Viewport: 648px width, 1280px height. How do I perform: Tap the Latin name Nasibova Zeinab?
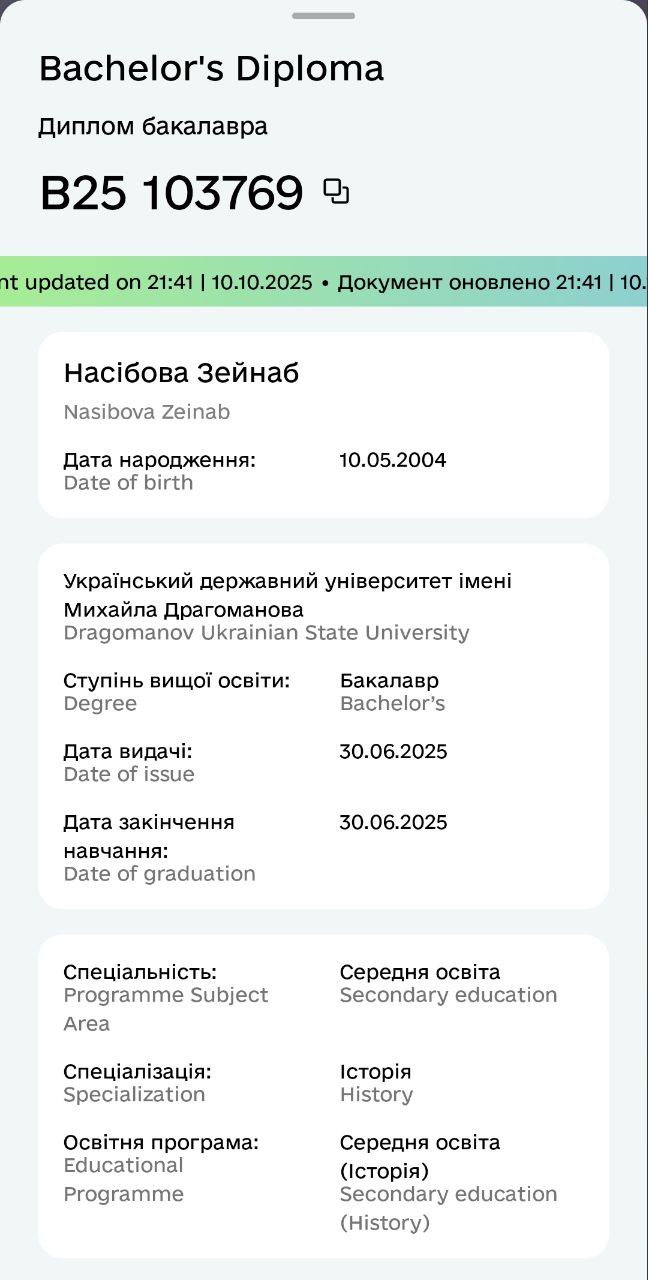pos(147,412)
